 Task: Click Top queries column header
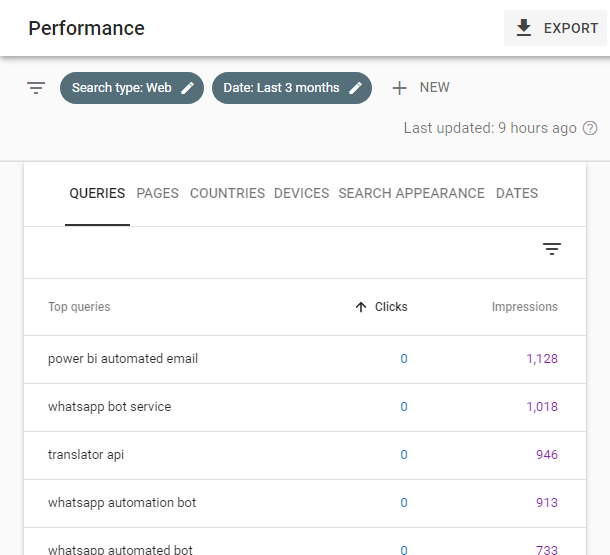(x=79, y=307)
